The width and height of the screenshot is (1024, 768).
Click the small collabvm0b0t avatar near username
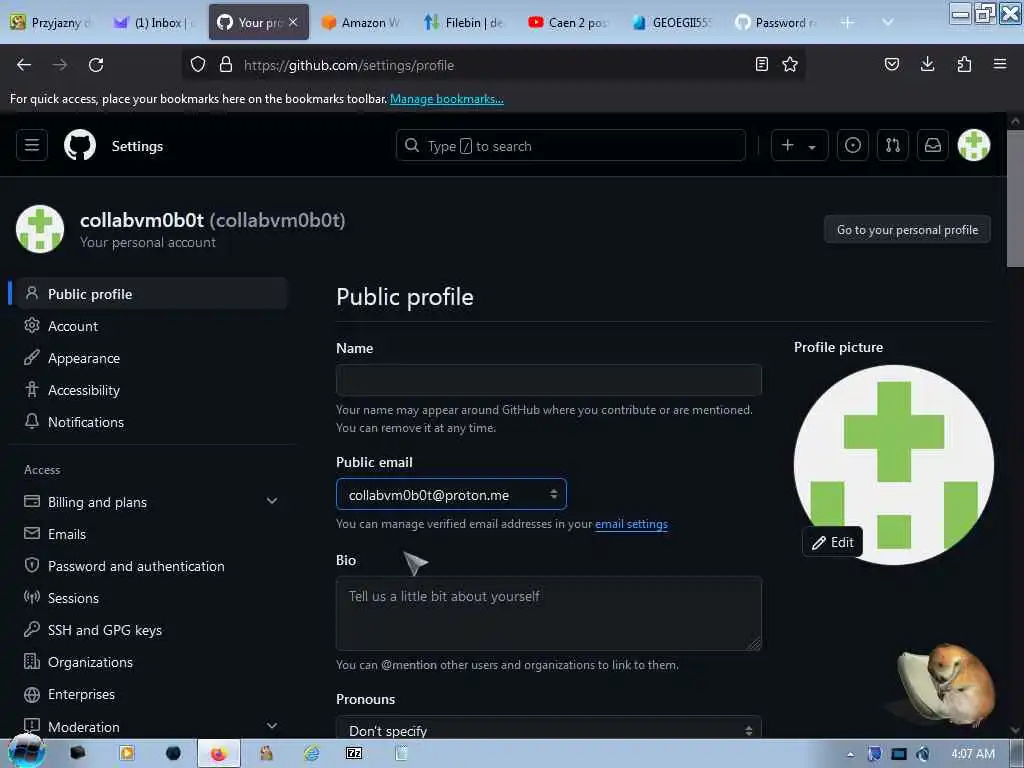tap(40, 229)
